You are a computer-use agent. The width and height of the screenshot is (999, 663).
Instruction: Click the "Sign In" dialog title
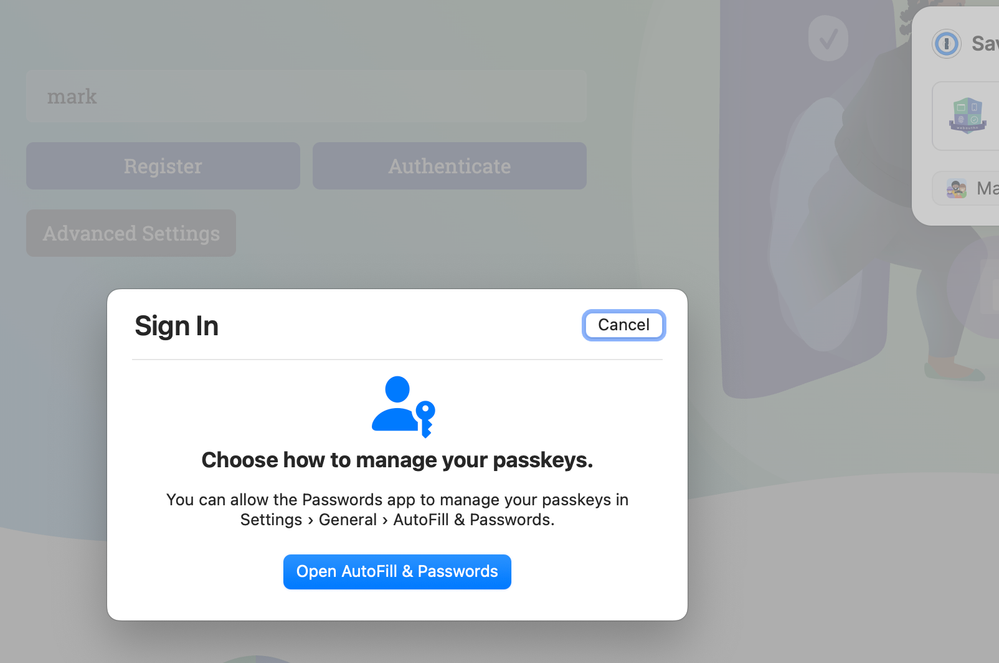(177, 326)
